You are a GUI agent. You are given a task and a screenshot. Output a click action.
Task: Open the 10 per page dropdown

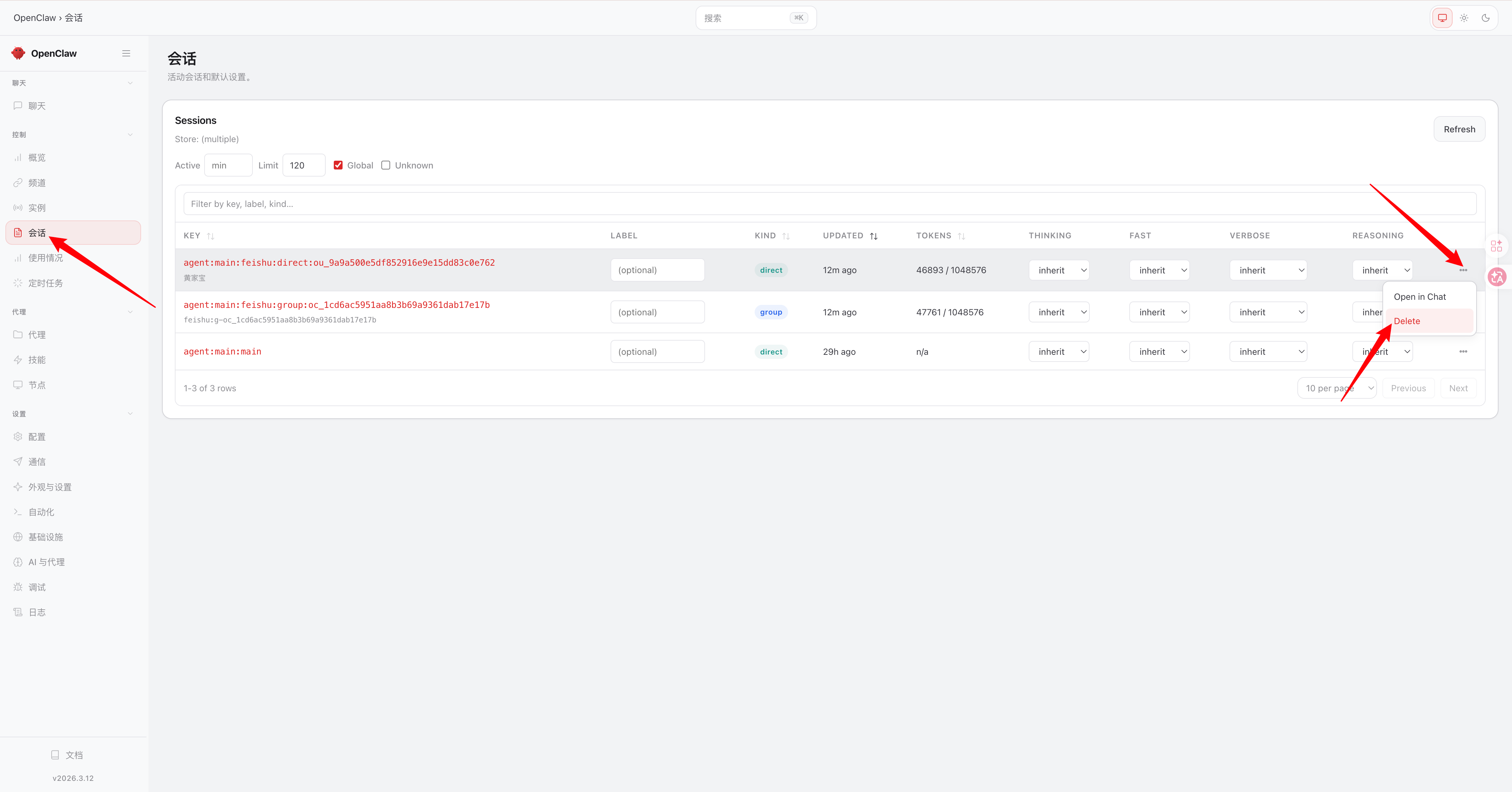pyautogui.click(x=1337, y=388)
